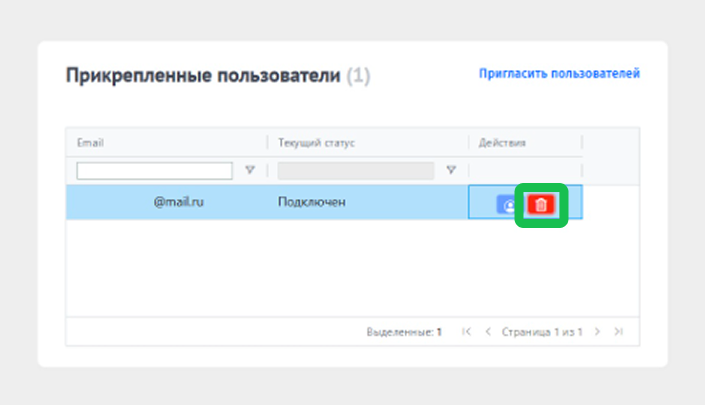Go to the next page arrow
This screenshot has width=705, height=405.
point(597,332)
